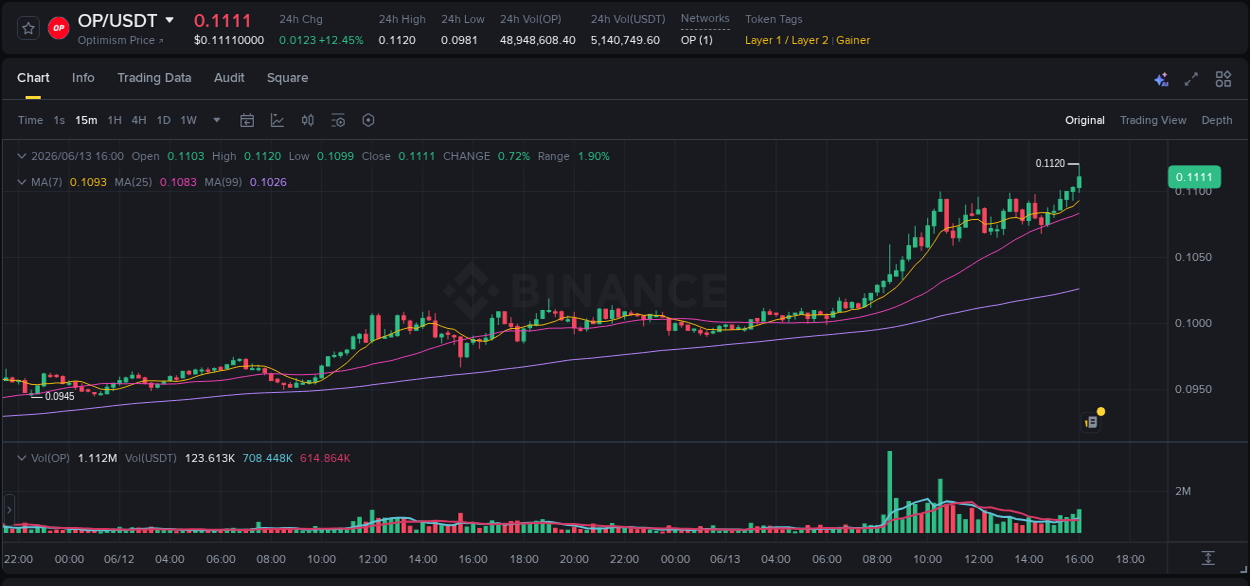Add OP/USDT to favorites with star icon
The height and width of the screenshot is (586, 1250).
[28, 28]
